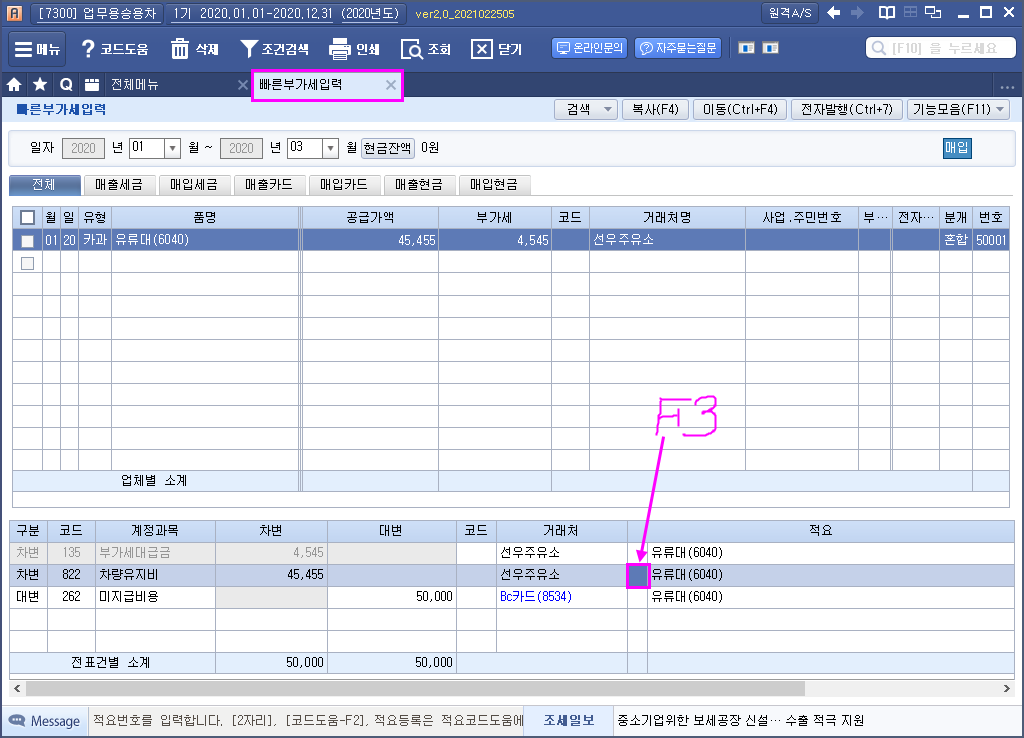
Task: Click the 45,455 공급가액 cell
Action: (370, 240)
